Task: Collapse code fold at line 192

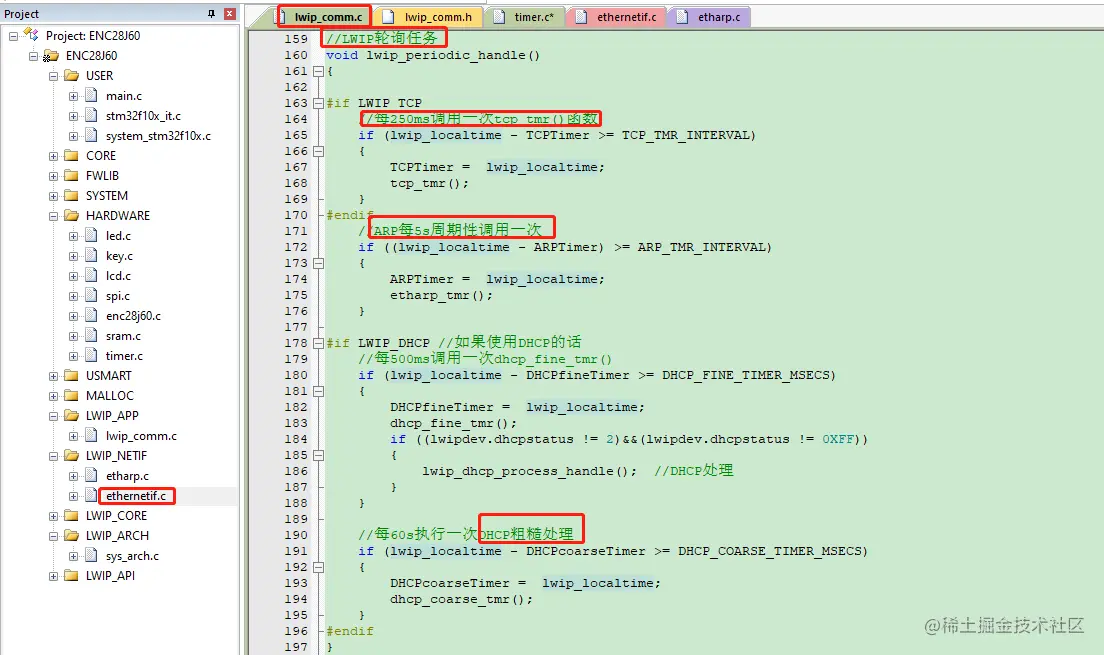Action: [318, 568]
